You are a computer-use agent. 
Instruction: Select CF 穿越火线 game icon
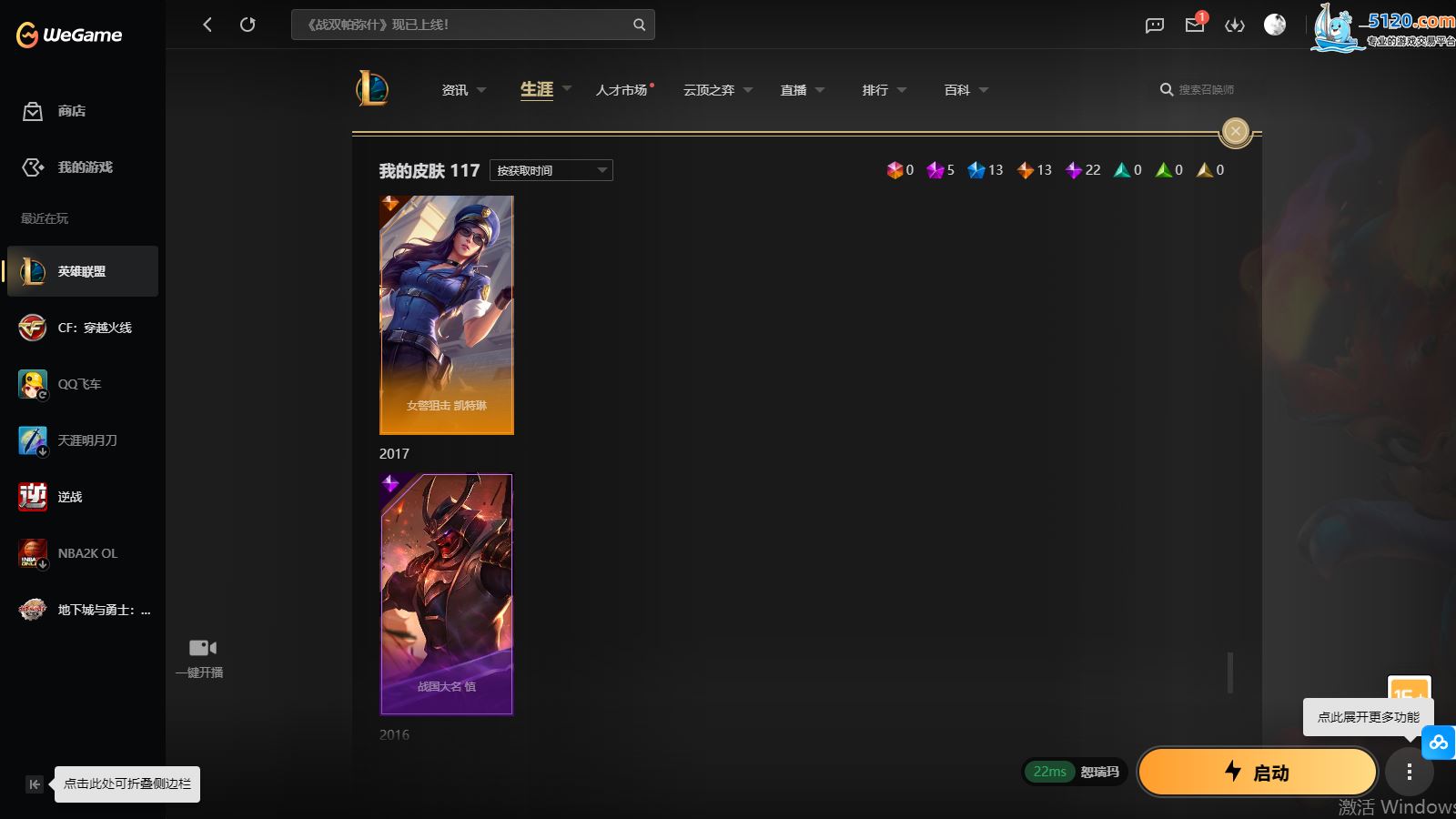coord(33,328)
